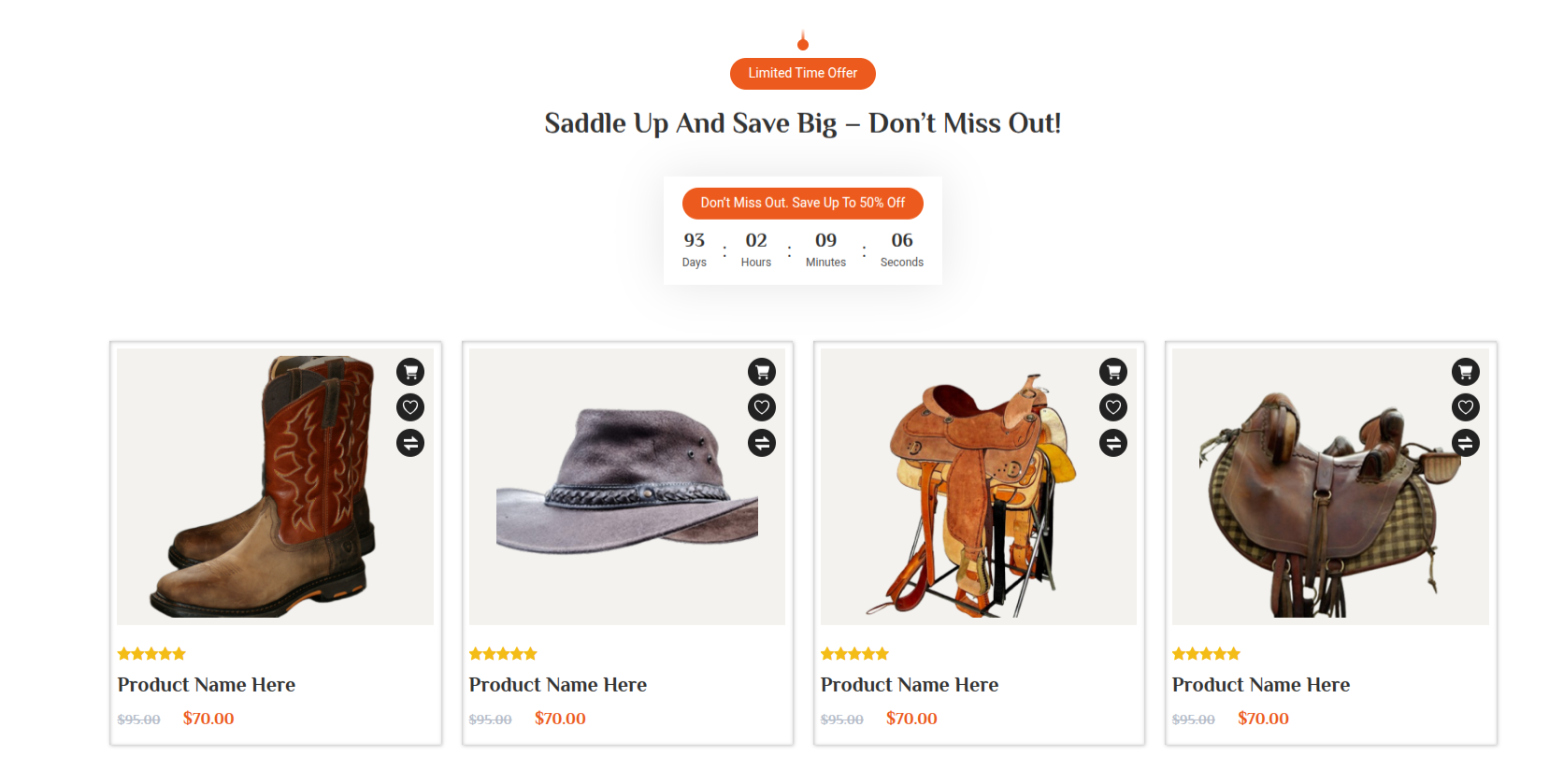1563x784 pixels.
Task: Add the western saddle on stand to cart
Action: click(1113, 372)
